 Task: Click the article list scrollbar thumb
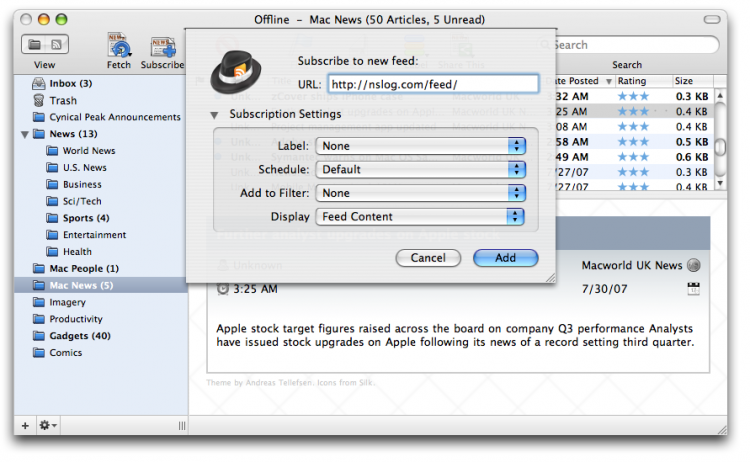[720, 147]
